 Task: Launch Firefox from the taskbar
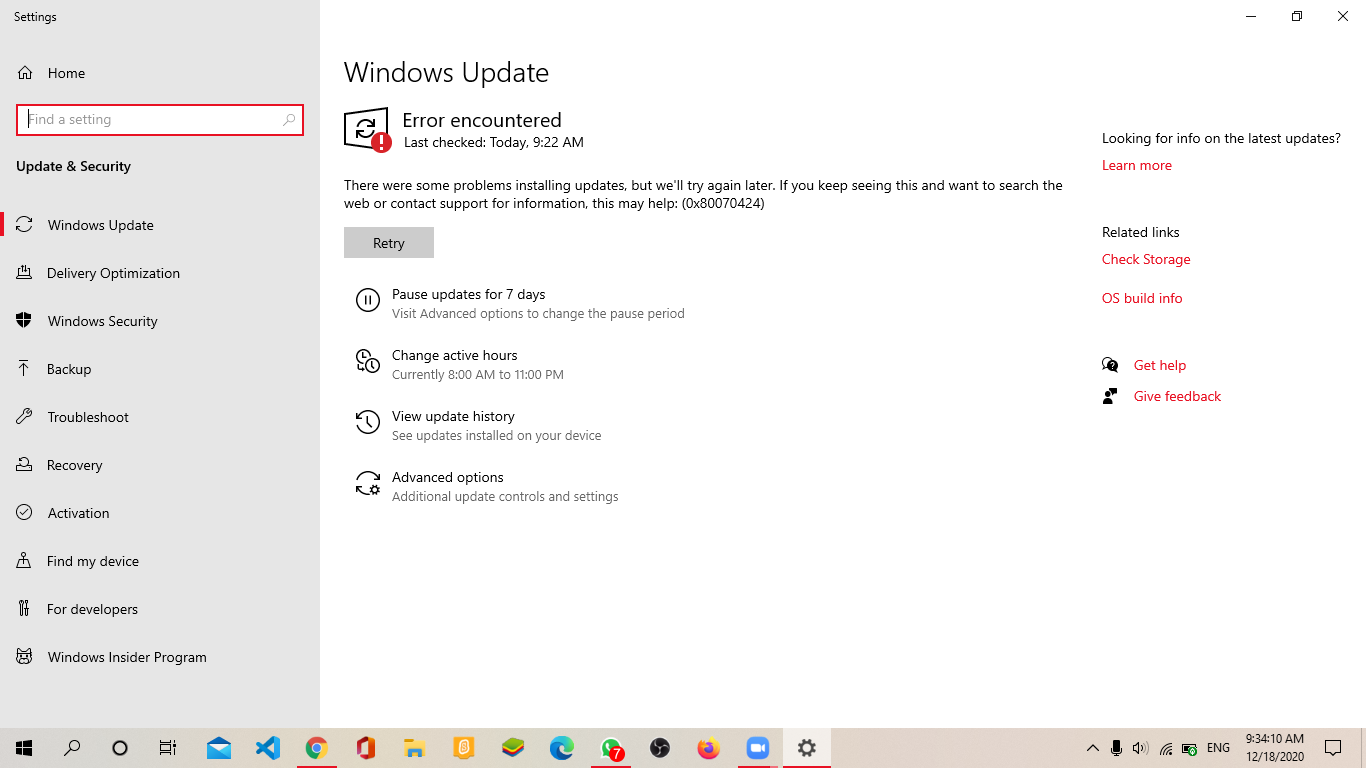click(709, 748)
